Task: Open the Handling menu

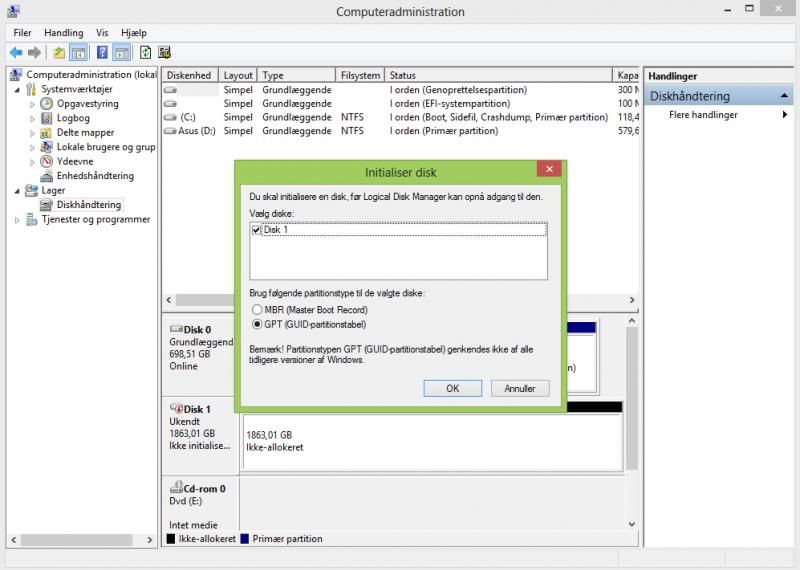Action: (x=64, y=32)
